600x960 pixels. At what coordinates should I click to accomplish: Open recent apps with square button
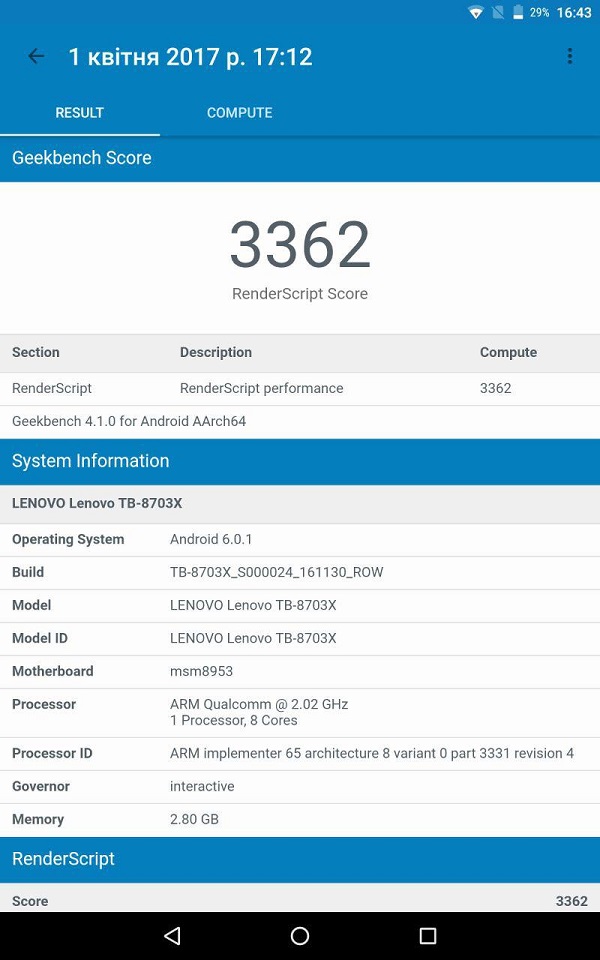428,936
